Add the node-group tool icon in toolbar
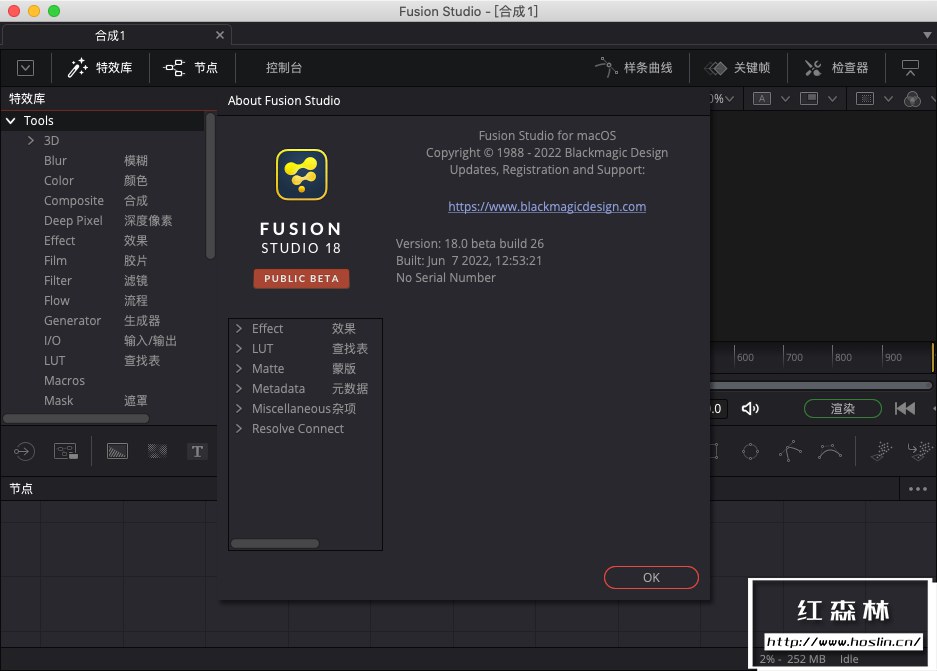This screenshot has width=937, height=671. (66, 451)
